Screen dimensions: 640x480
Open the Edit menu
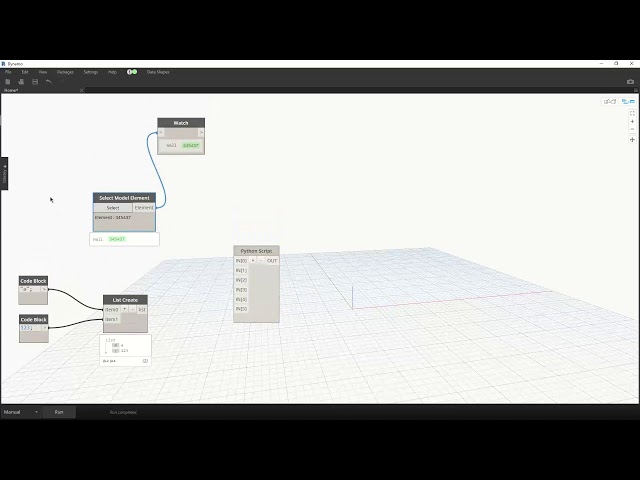pyautogui.click(x=25, y=72)
